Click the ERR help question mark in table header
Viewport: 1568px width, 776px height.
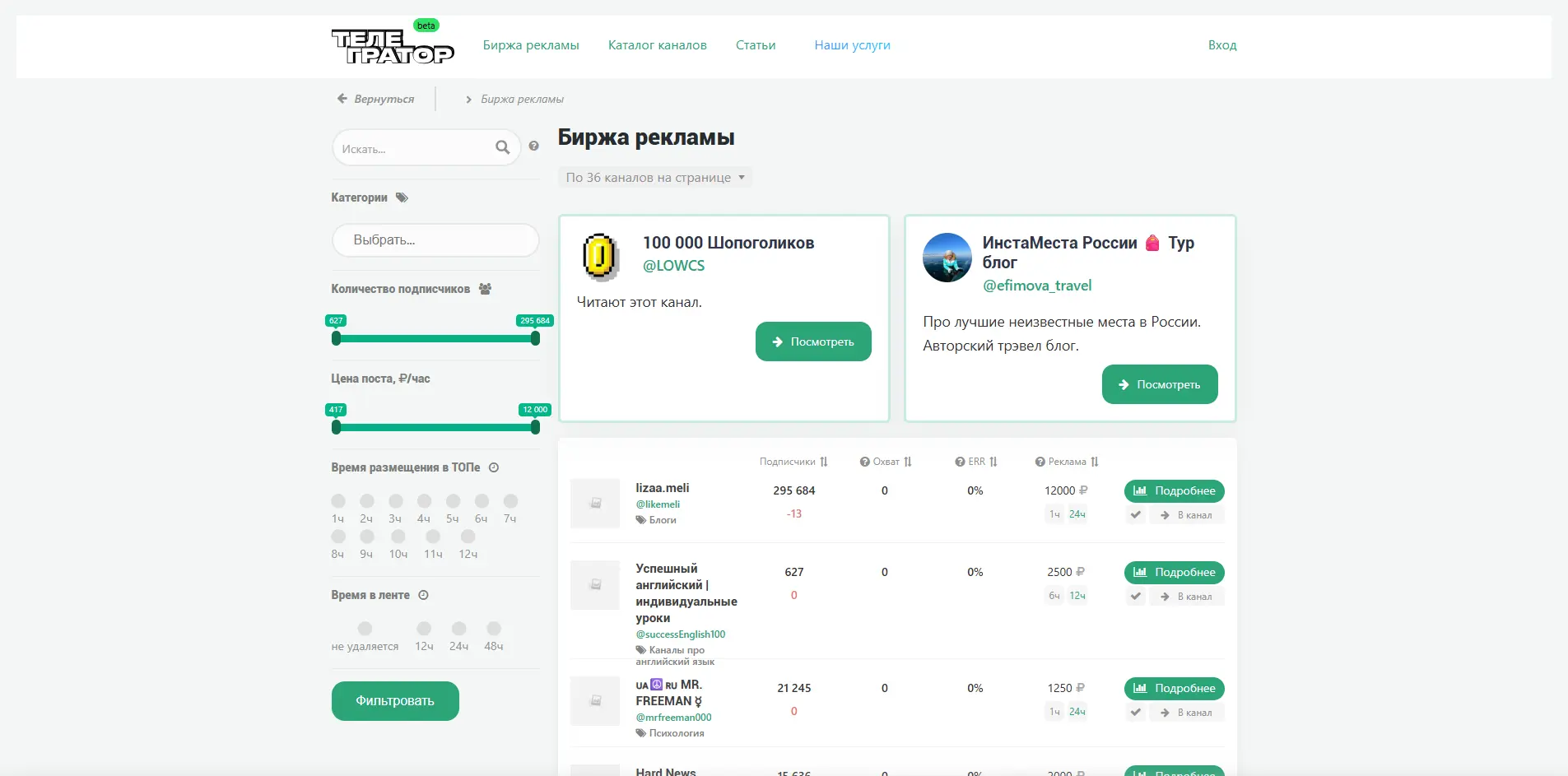coord(960,462)
